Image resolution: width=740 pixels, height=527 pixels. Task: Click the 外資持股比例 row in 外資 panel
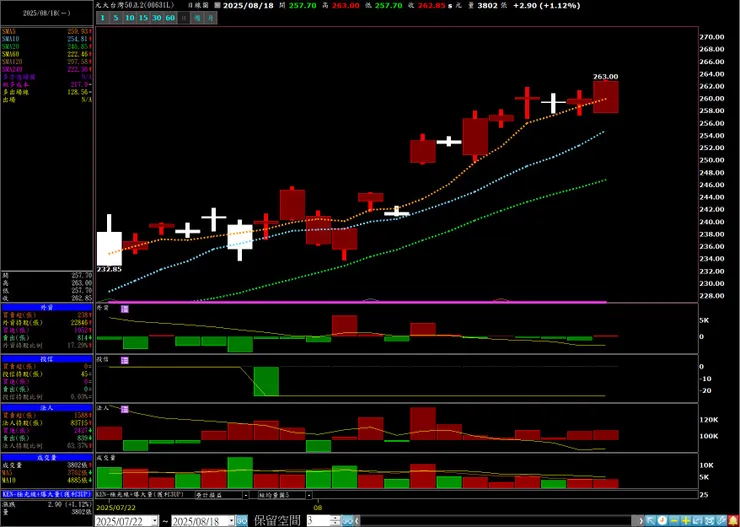(47, 345)
